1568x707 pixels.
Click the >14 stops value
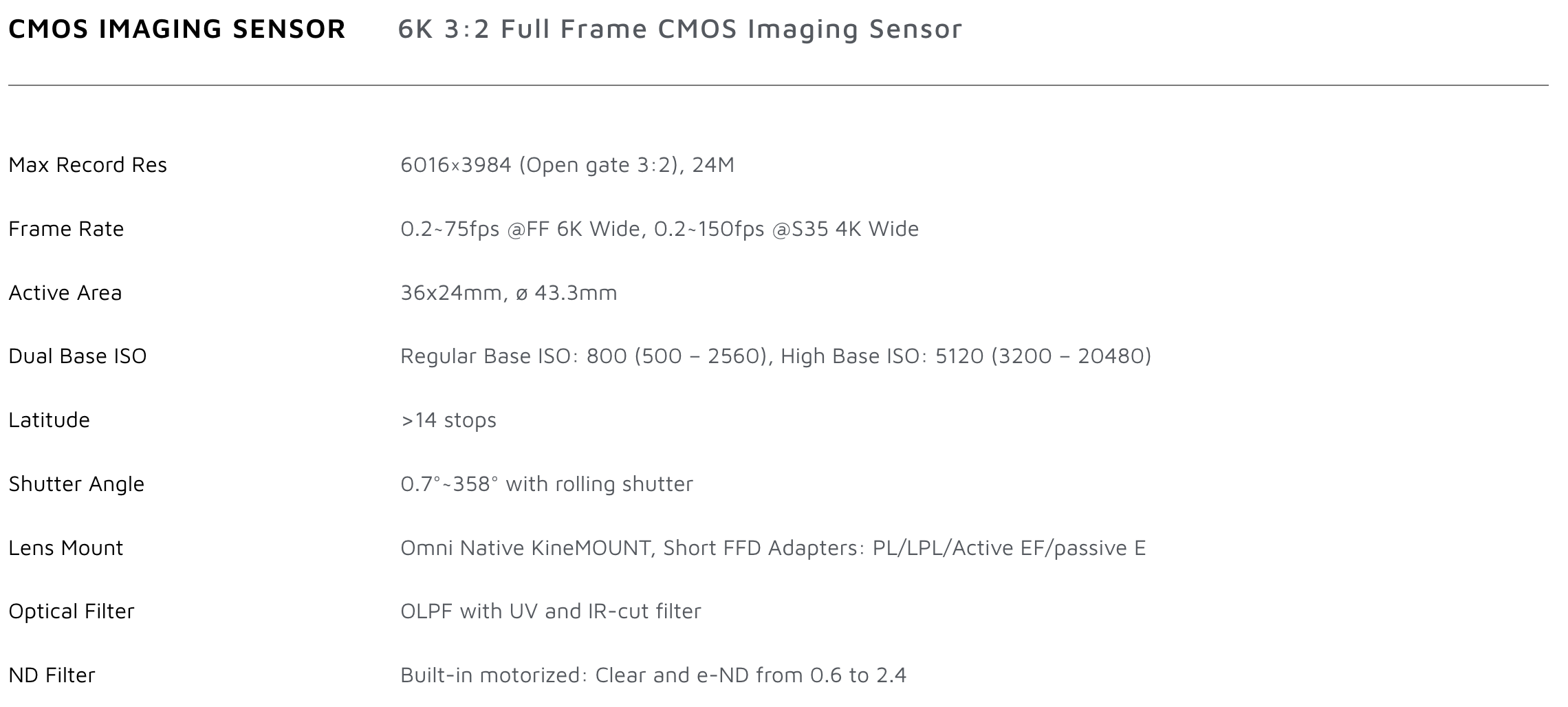click(x=448, y=420)
